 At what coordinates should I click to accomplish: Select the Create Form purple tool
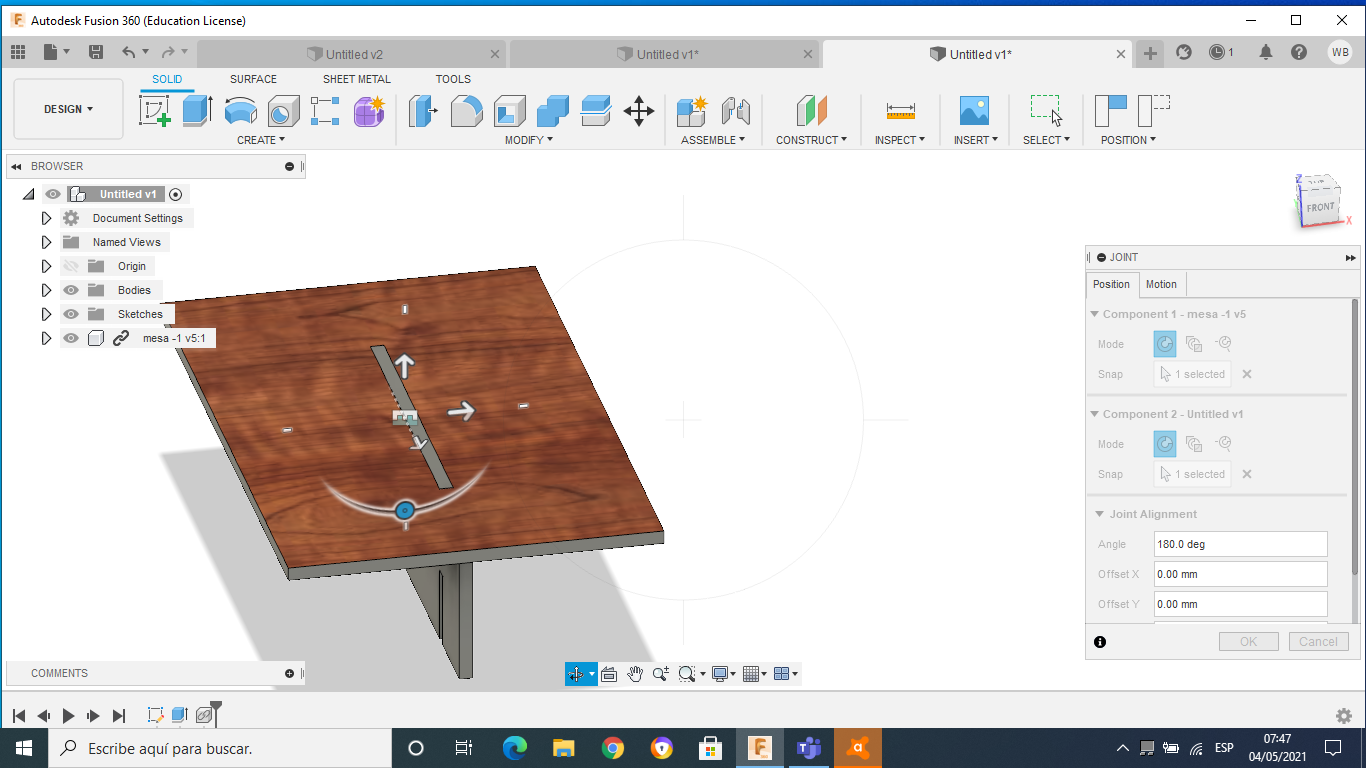click(369, 110)
